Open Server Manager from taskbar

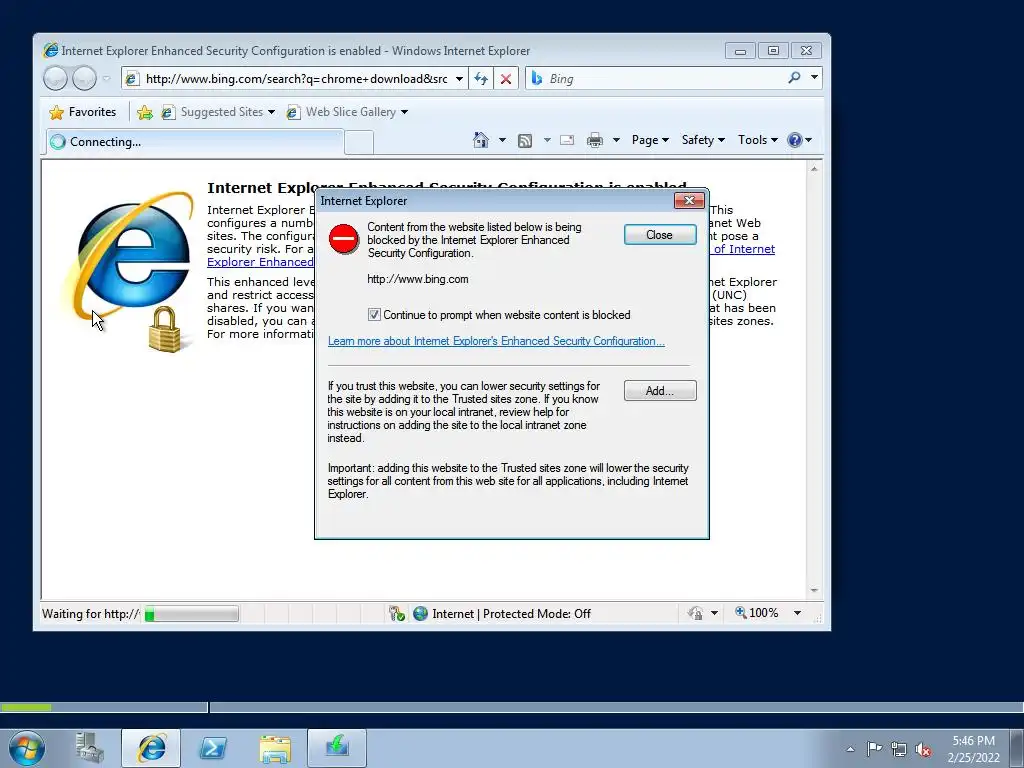[89, 748]
